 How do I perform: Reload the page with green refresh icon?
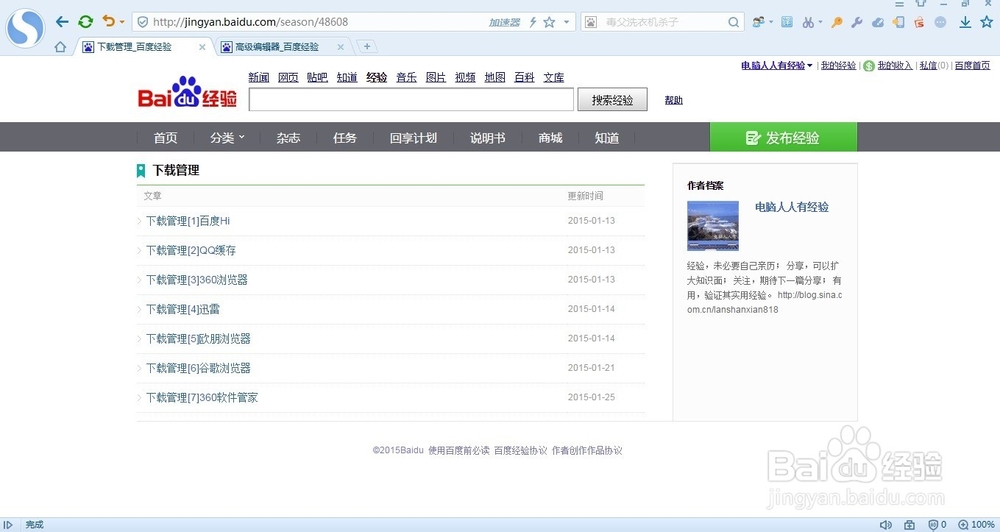click(x=85, y=22)
